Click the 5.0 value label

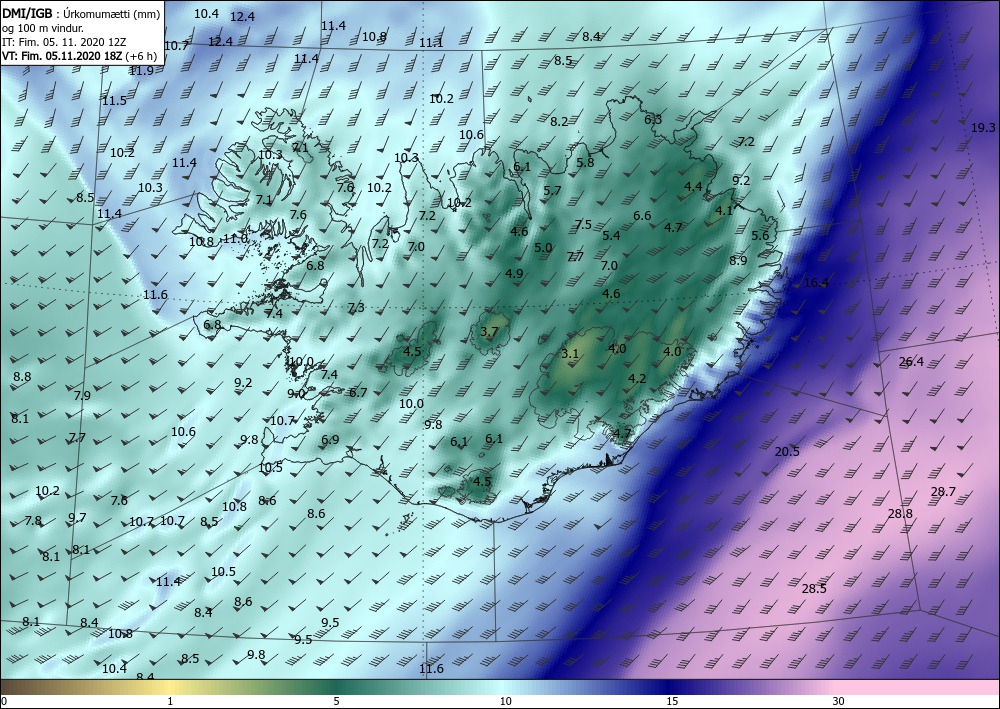pyautogui.click(x=543, y=247)
